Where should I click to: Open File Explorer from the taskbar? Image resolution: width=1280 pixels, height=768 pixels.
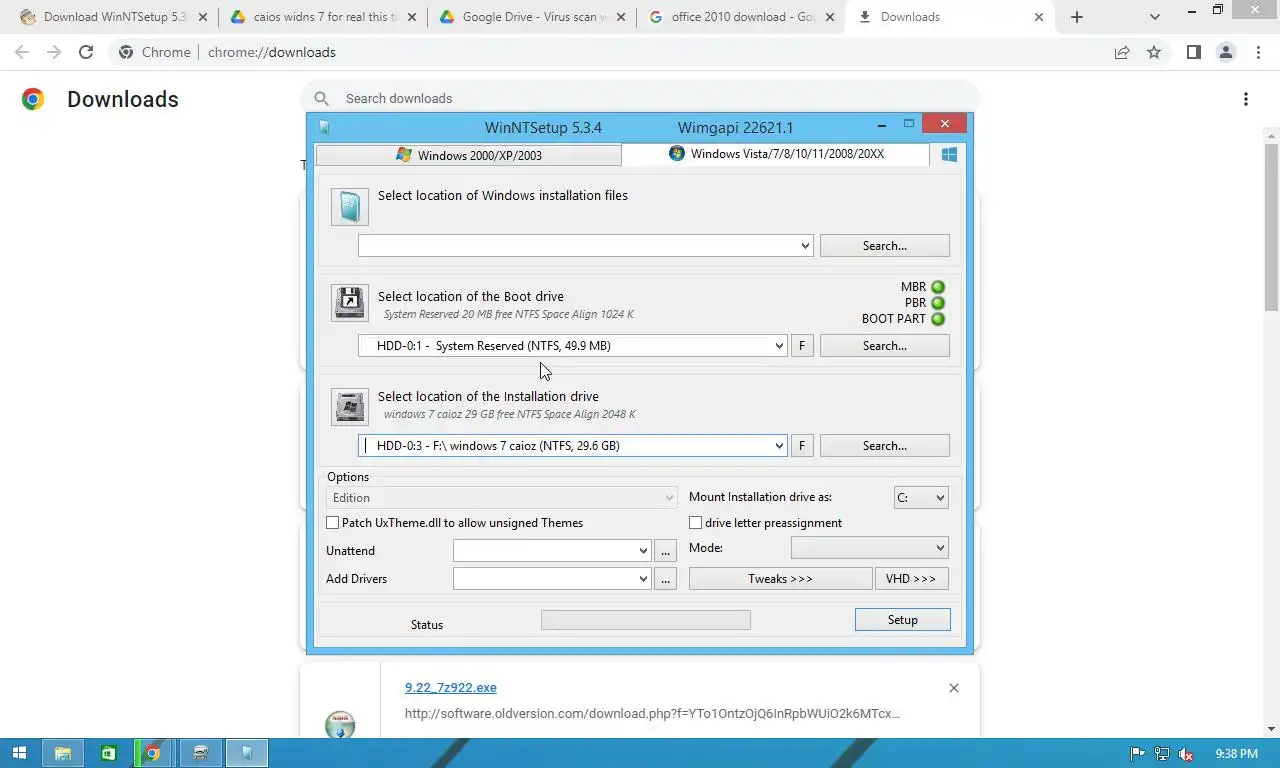[62, 753]
